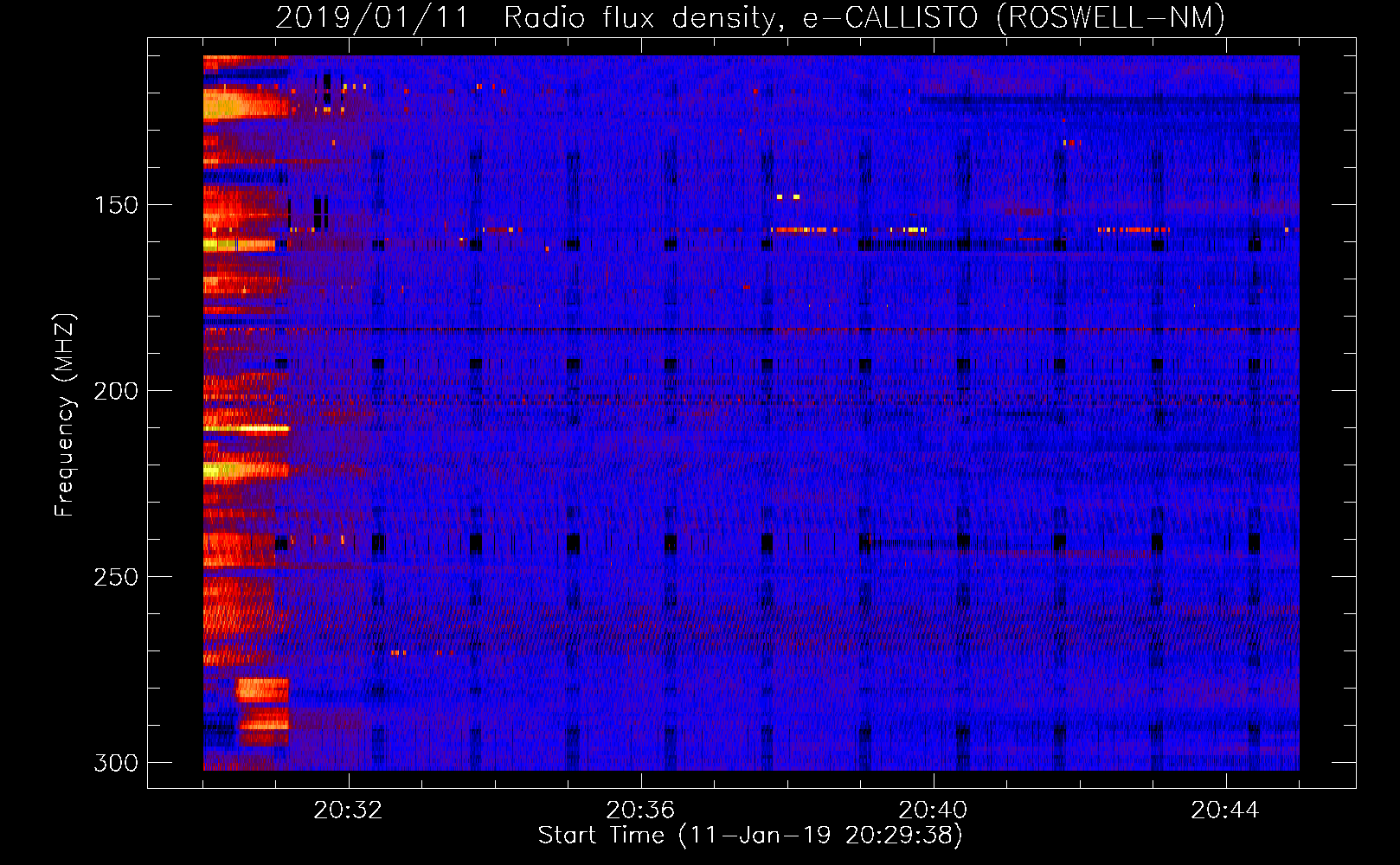The height and width of the screenshot is (865, 1400).
Task: Click the plot title 2019/01/11 Radio flux density
Action: (750, 17)
